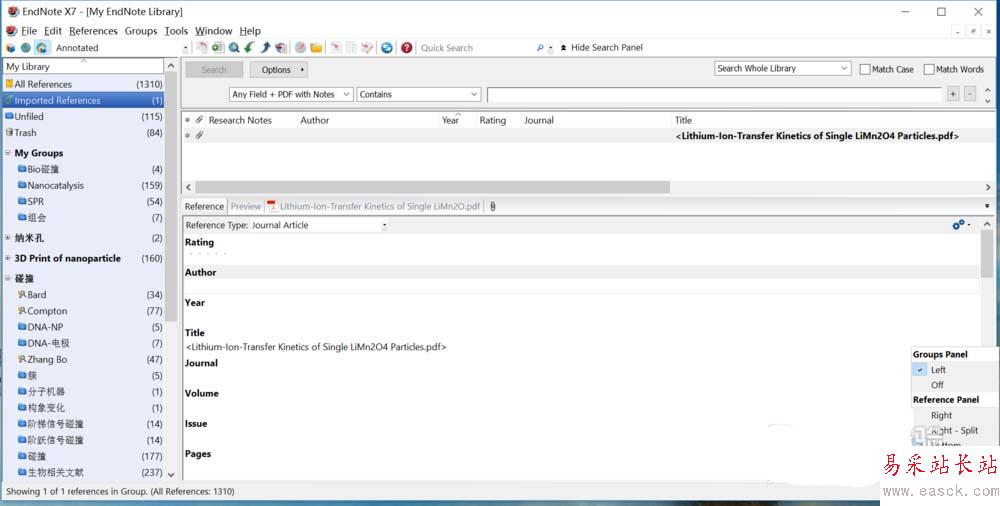Sort by the Title column header

tap(683, 120)
